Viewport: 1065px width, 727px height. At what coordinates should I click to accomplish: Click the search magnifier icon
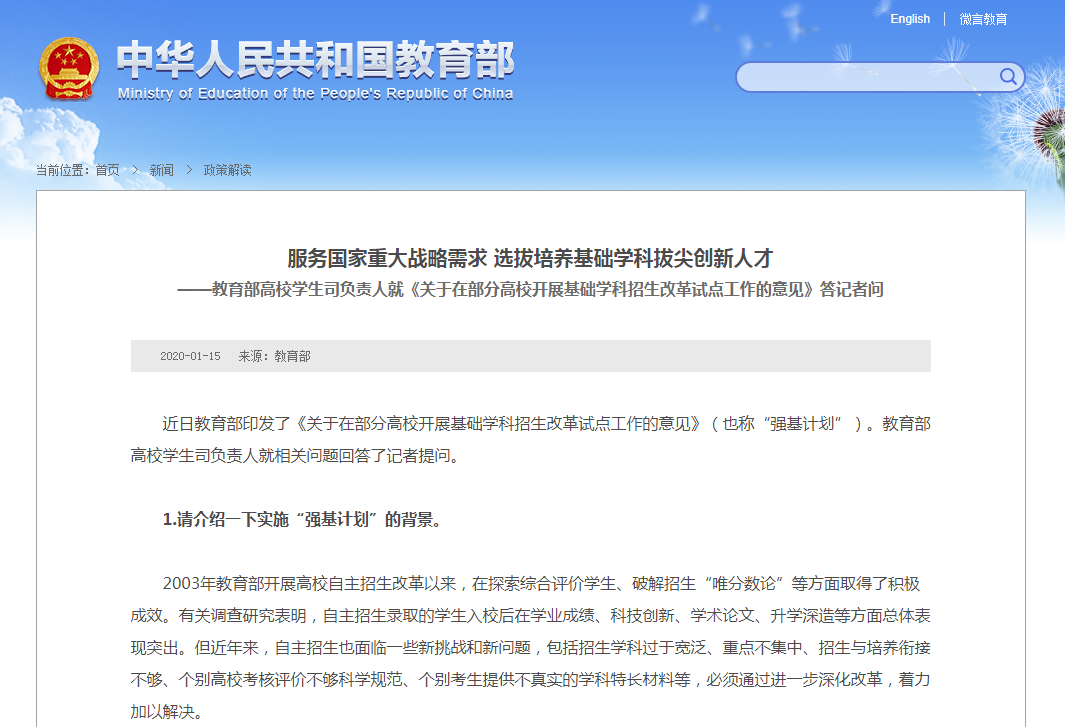point(1008,77)
